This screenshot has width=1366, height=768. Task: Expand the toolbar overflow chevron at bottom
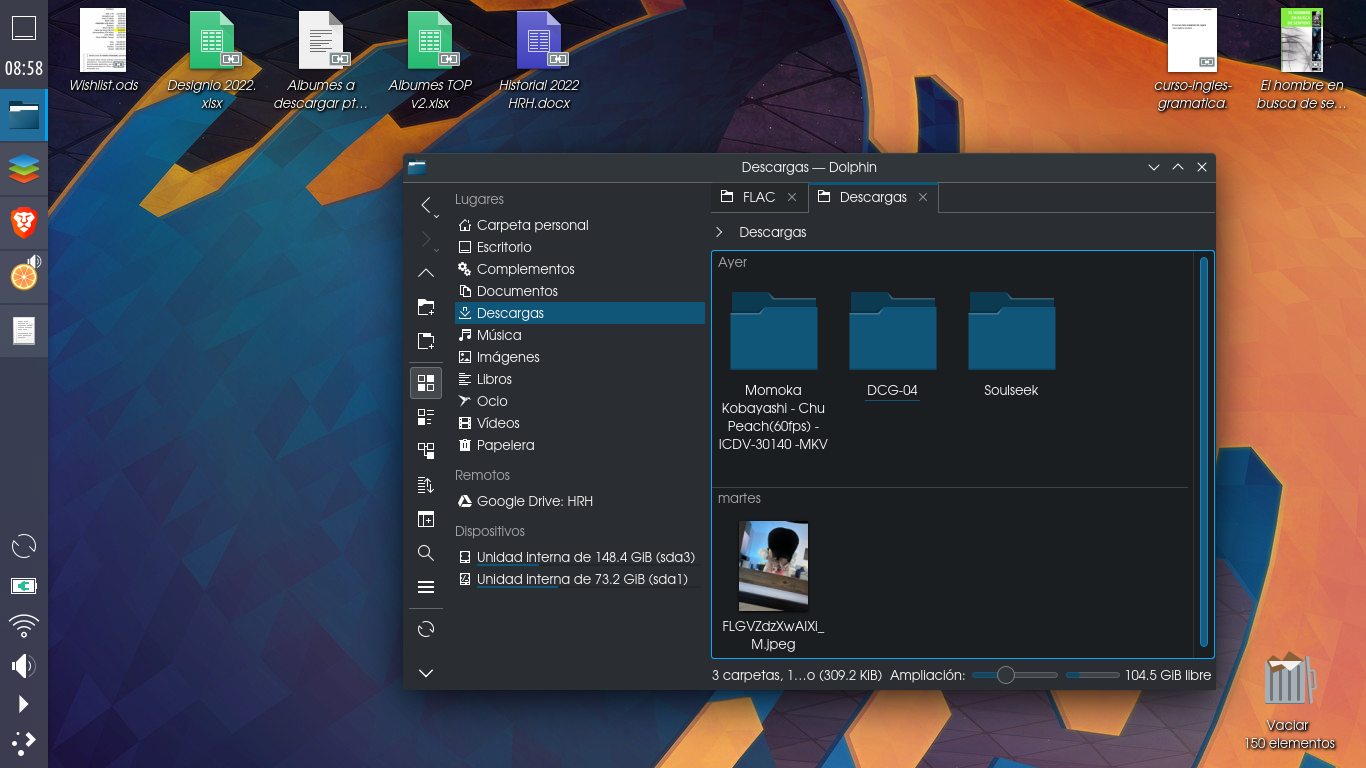click(x=426, y=673)
